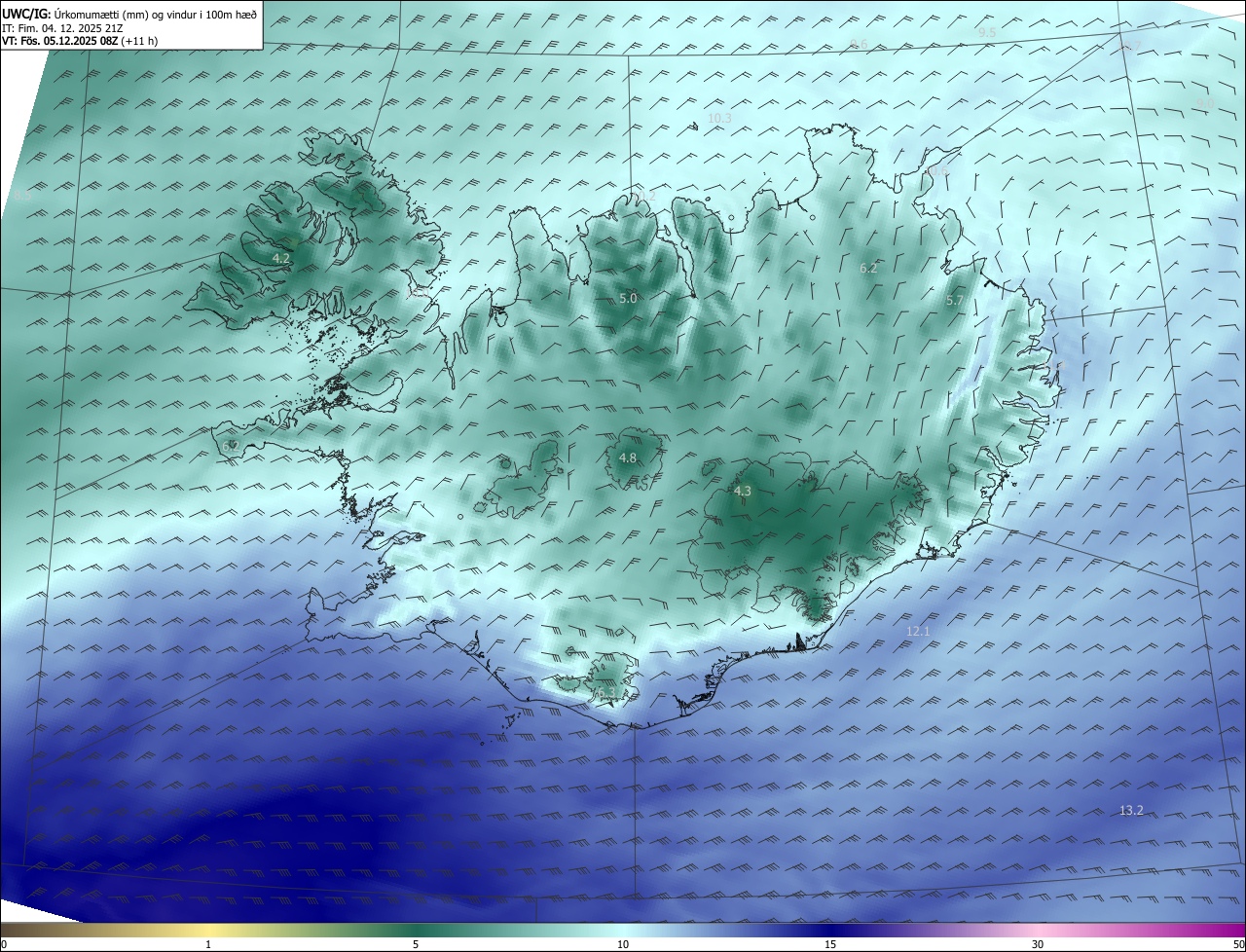Click the valid time "VT: Fös. 05.12.2025 08Z (+11 h)"
The image size is (1246, 952).
coord(80,41)
